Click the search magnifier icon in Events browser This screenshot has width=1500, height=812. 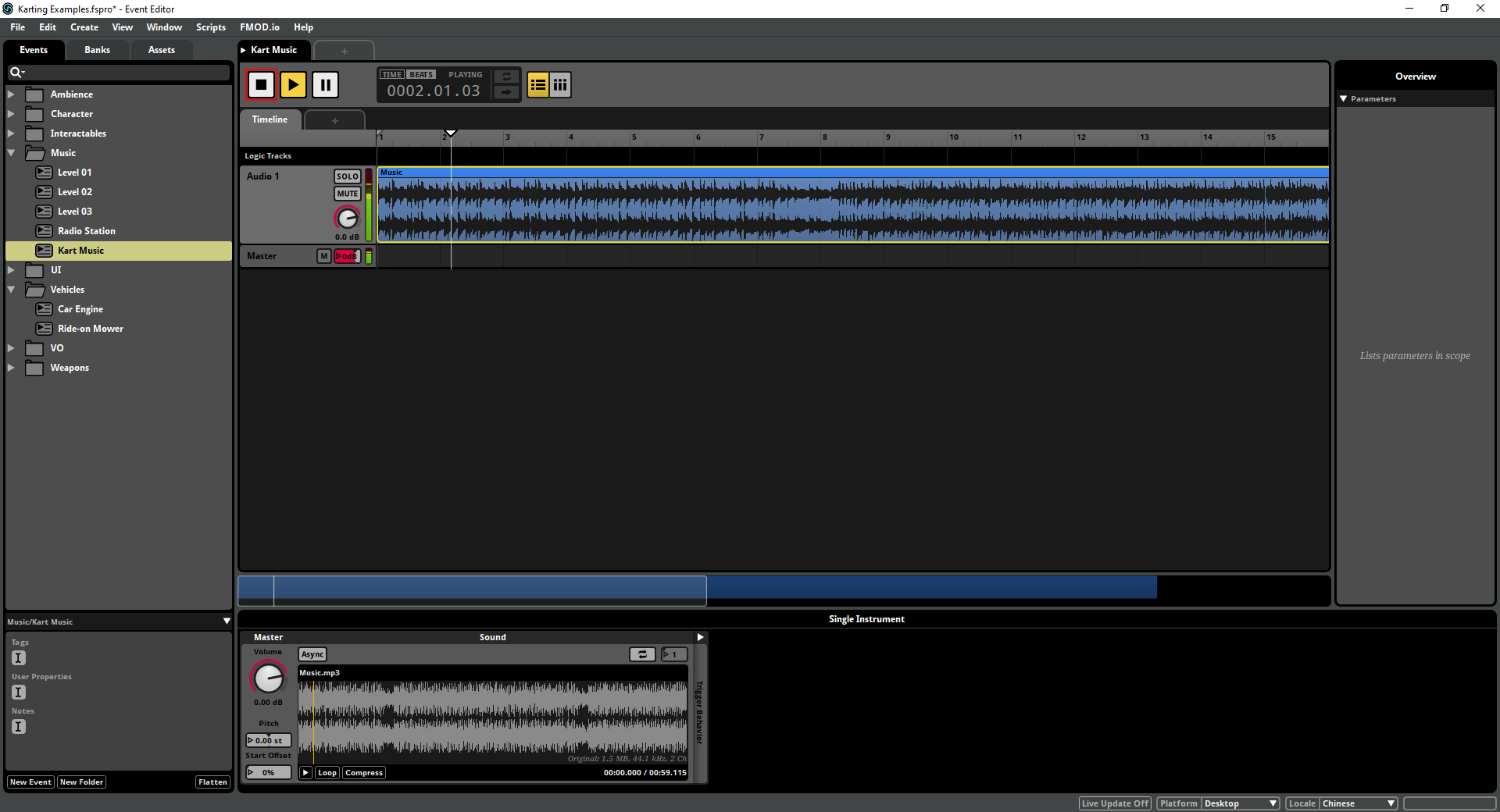16,73
